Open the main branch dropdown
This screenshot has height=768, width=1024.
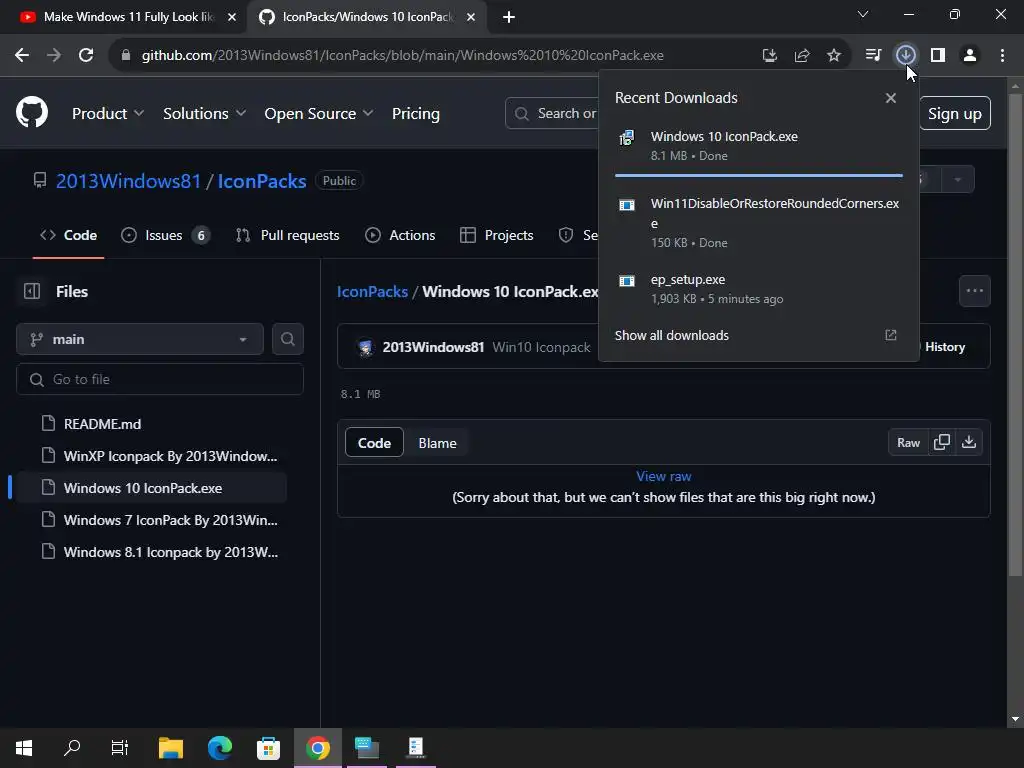click(x=140, y=339)
